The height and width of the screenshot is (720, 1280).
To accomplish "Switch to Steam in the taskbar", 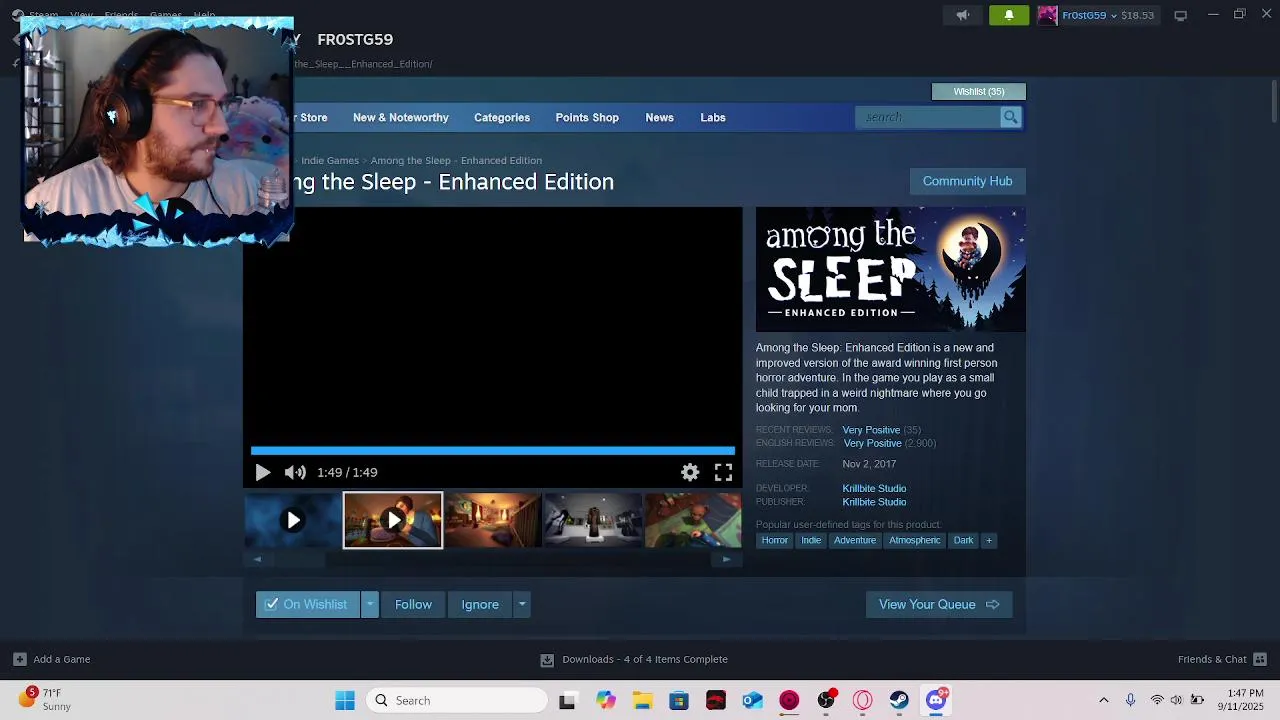I will point(899,700).
